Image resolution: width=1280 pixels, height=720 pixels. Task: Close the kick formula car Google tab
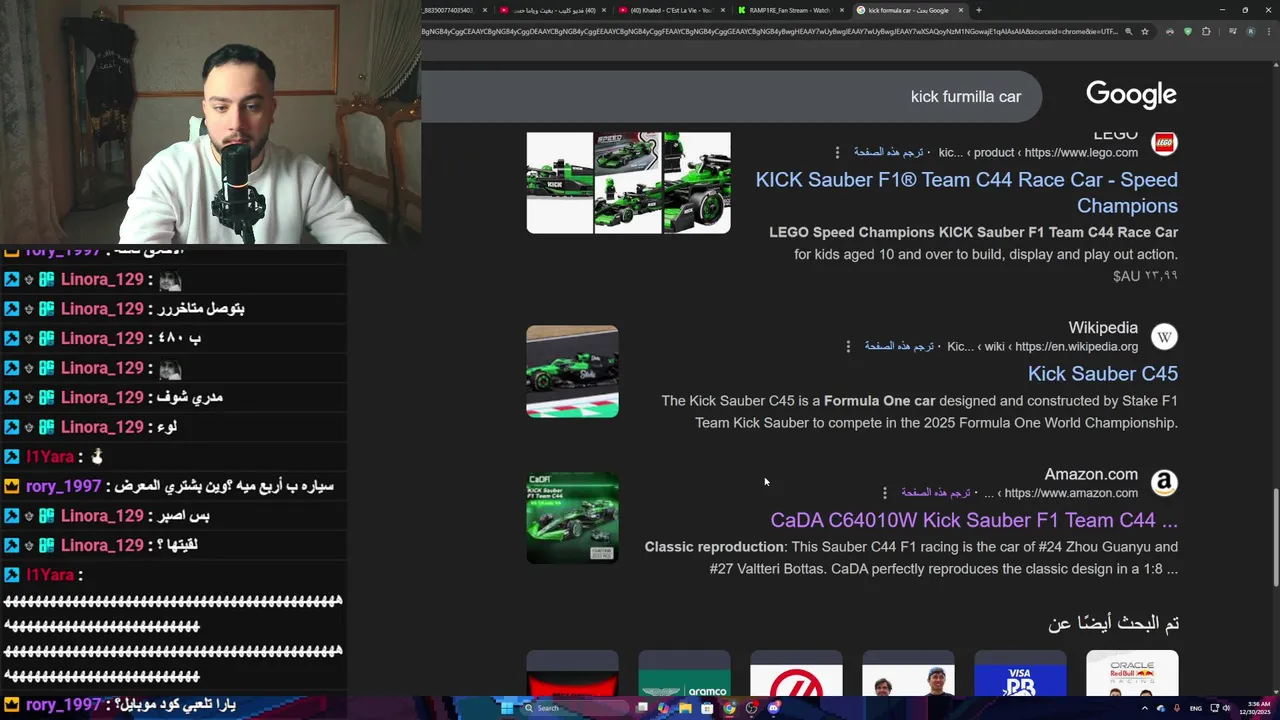[961, 10]
